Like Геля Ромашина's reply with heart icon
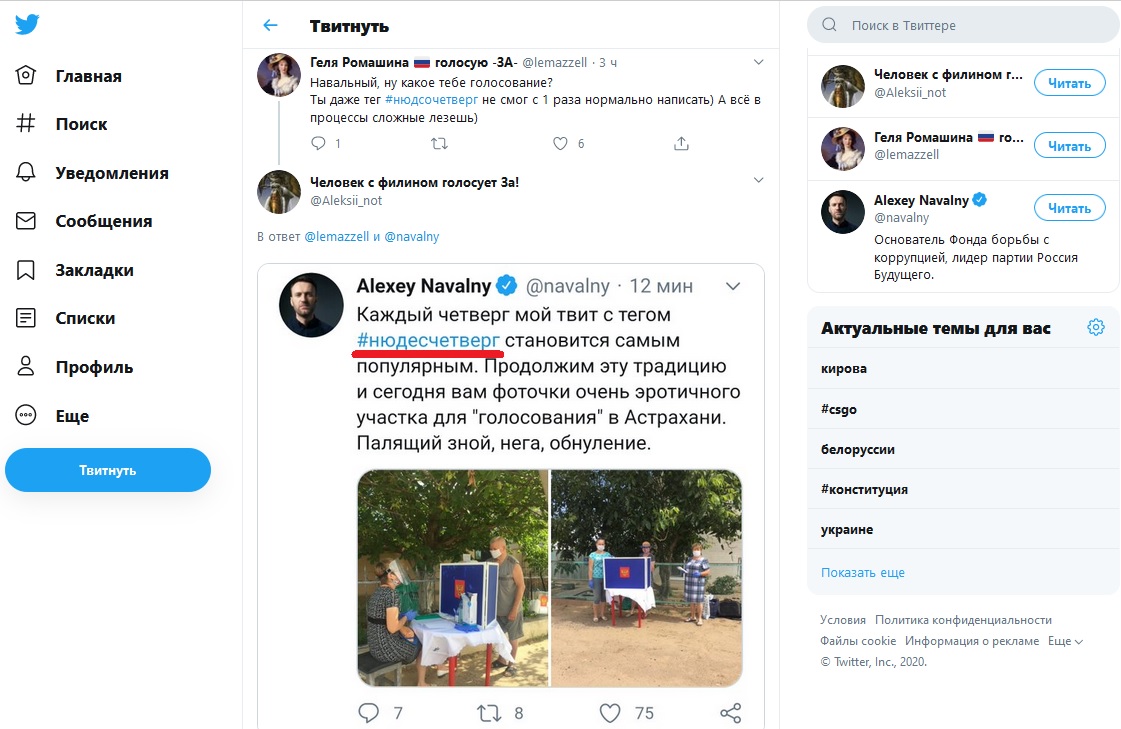This screenshot has width=1121, height=729. 561,143
